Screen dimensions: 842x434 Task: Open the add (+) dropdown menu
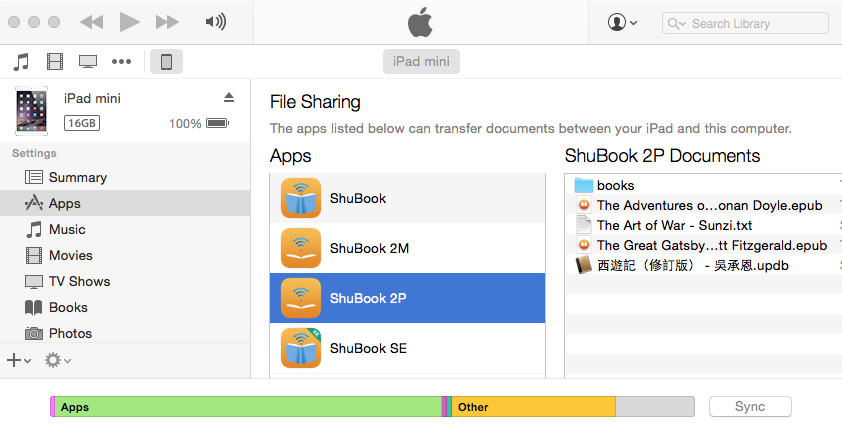(19, 360)
